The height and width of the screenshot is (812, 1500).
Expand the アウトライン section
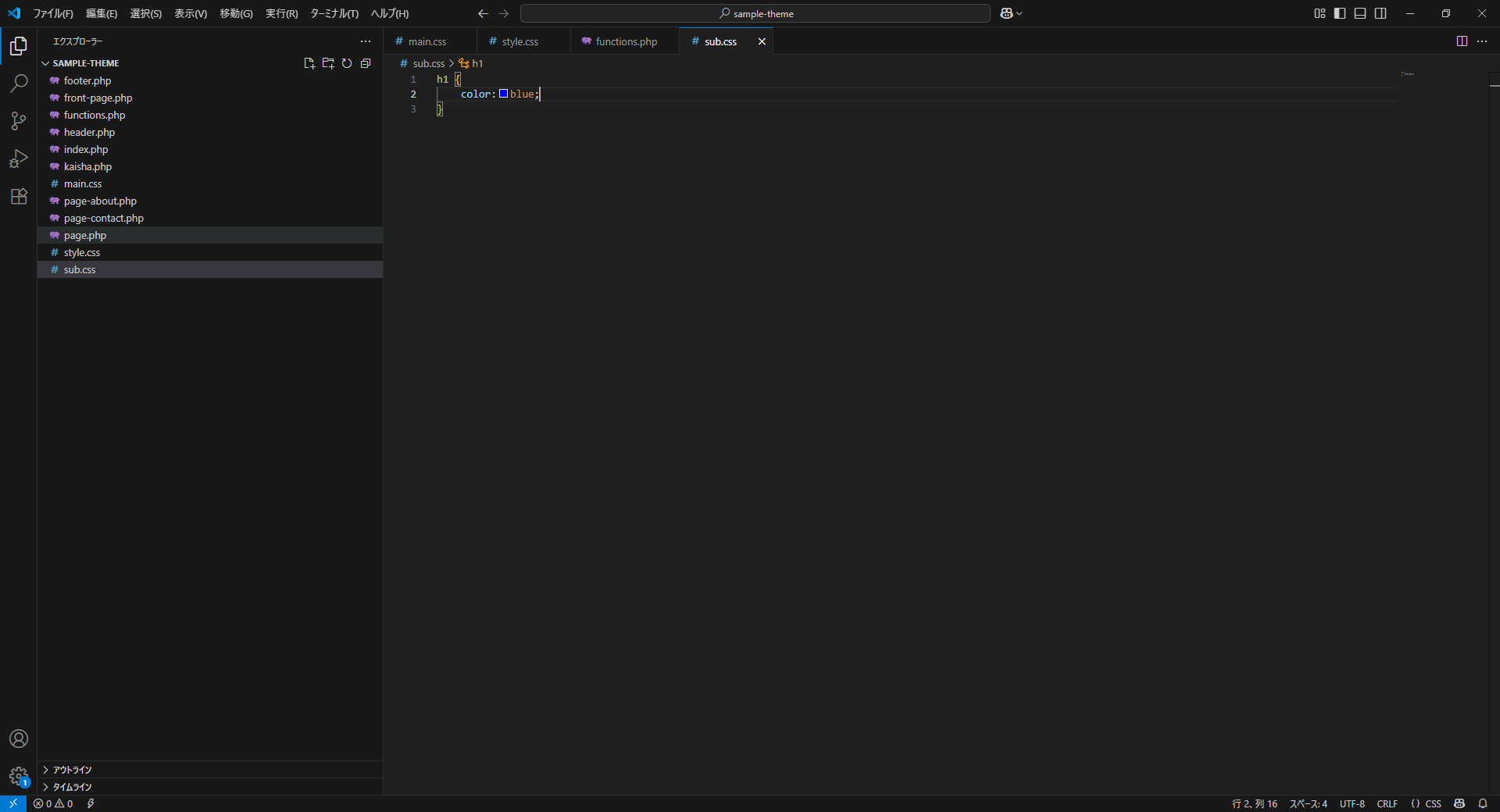coord(210,770)
